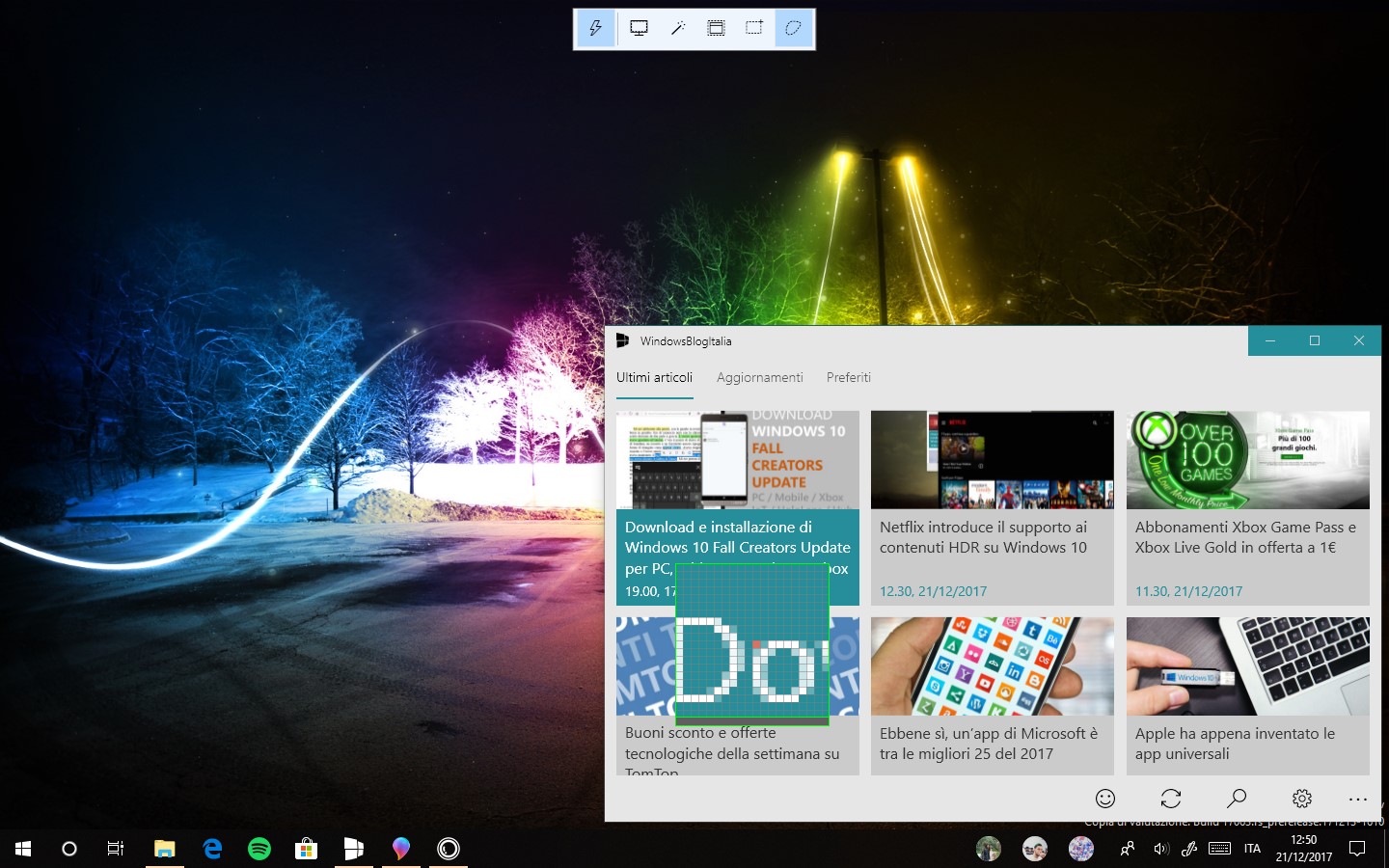Open the volume control in tray
Image resolution: width=1389 pixels, height=868 pixels.
(x=1160, y=849)
